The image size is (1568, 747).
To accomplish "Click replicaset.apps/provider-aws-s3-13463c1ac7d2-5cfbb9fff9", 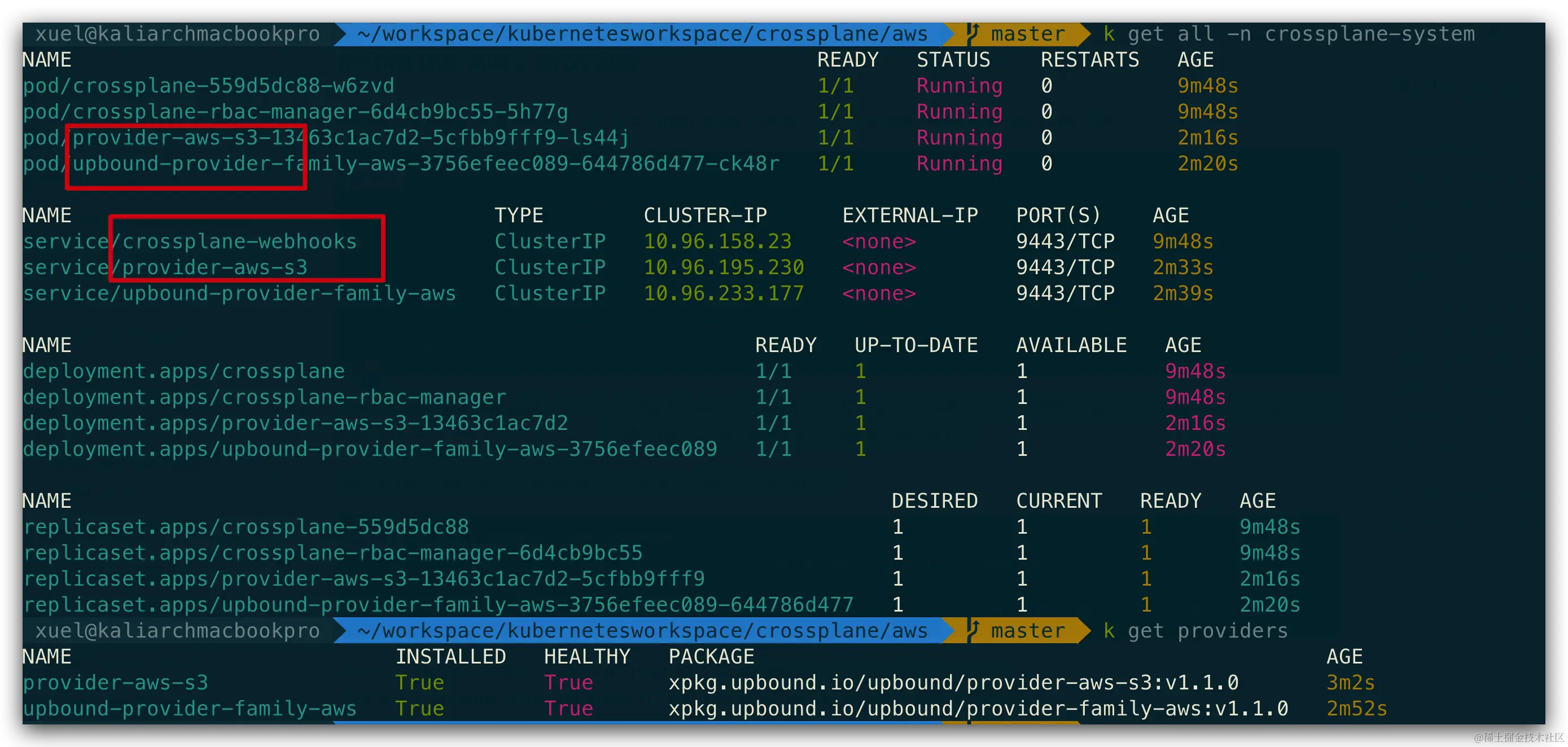I will click(x=364, y=578).
